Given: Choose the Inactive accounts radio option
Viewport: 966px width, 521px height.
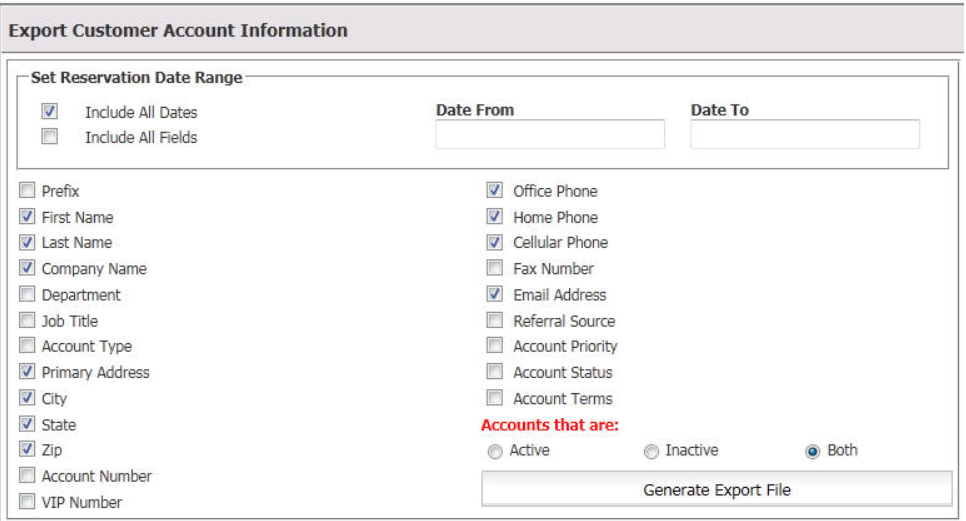Looking at the screenshot, I should (x=652, y=451).
